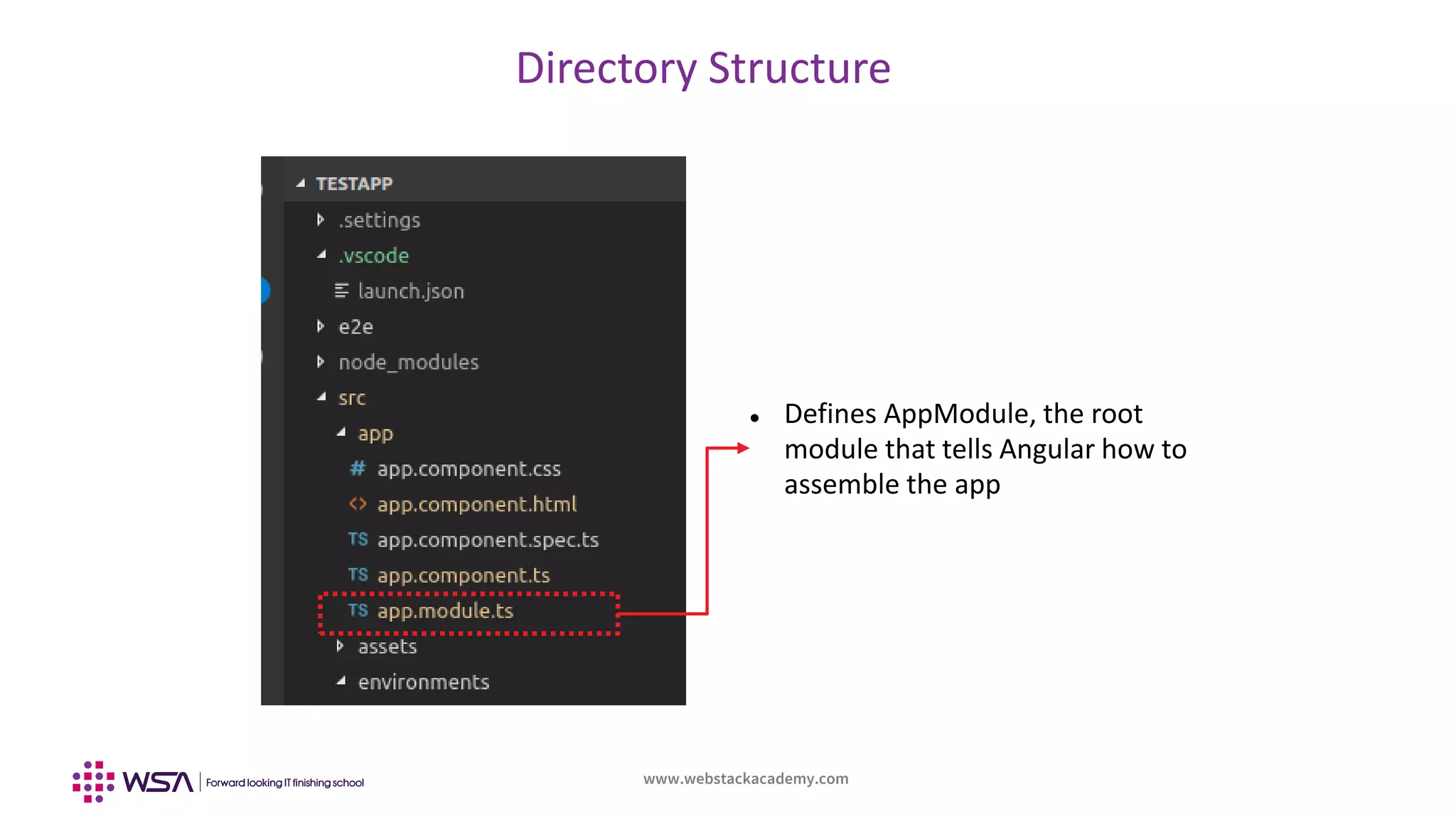
Task: Click the TS icon next to app.module.ts
Action: pyautogui.click(x=358, y=611)
